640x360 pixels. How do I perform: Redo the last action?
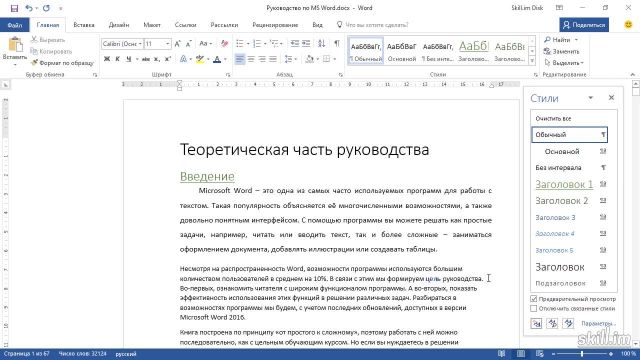pyautogui.click(x=46, y=8)
